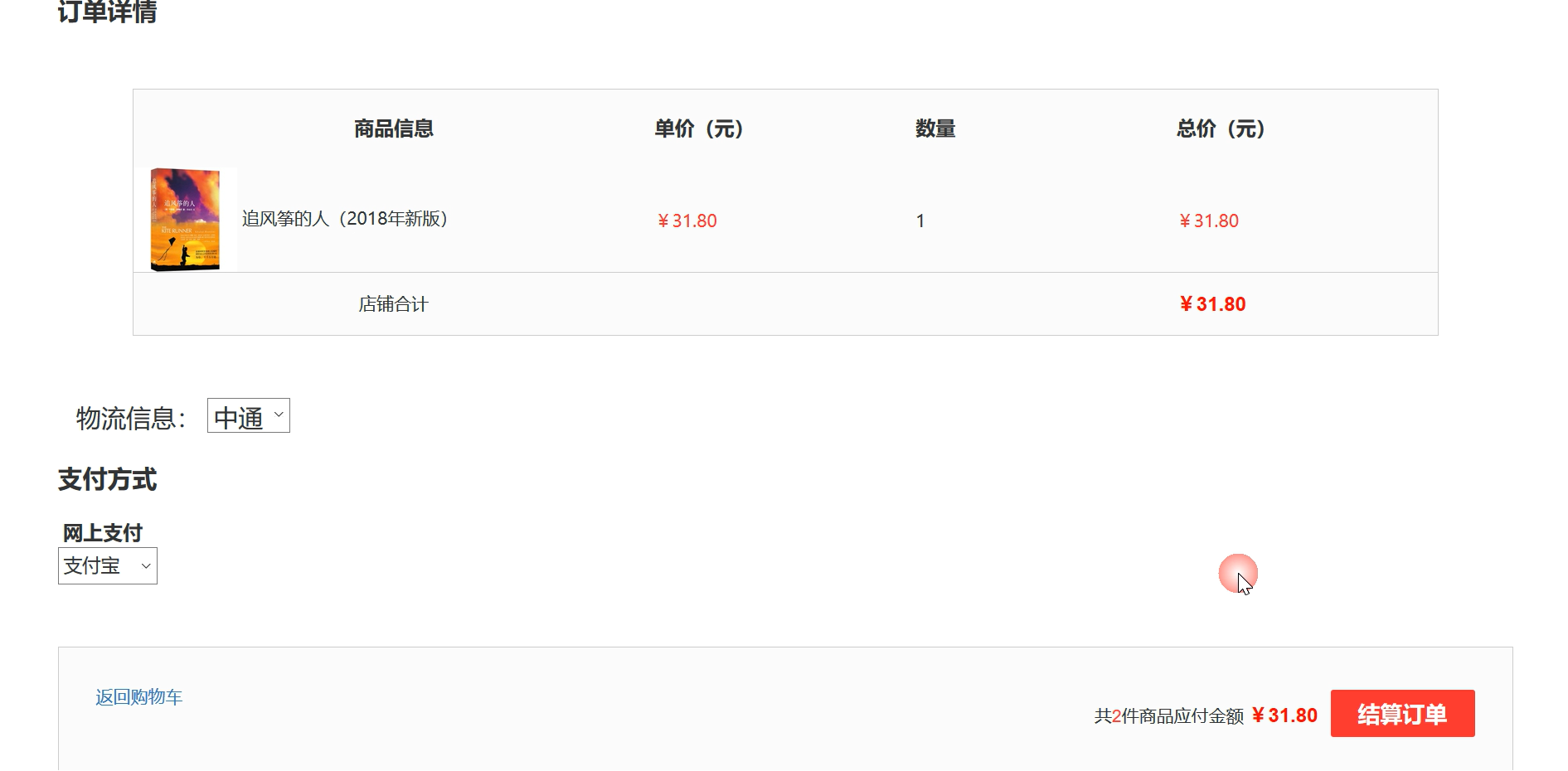1568x771 pixels.
Task: Click the 追风筝的人 book cover thumbnail
Action: [186, 218]
